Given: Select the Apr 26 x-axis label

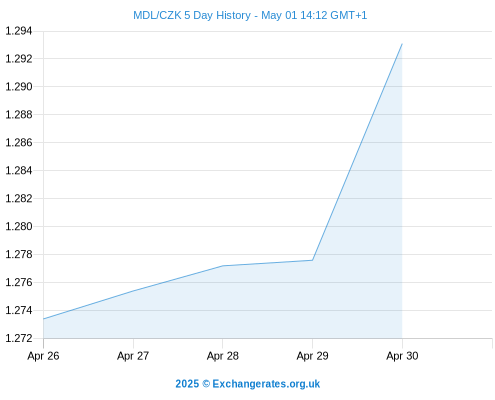Looking at the screenshot, I should point(43,356).
